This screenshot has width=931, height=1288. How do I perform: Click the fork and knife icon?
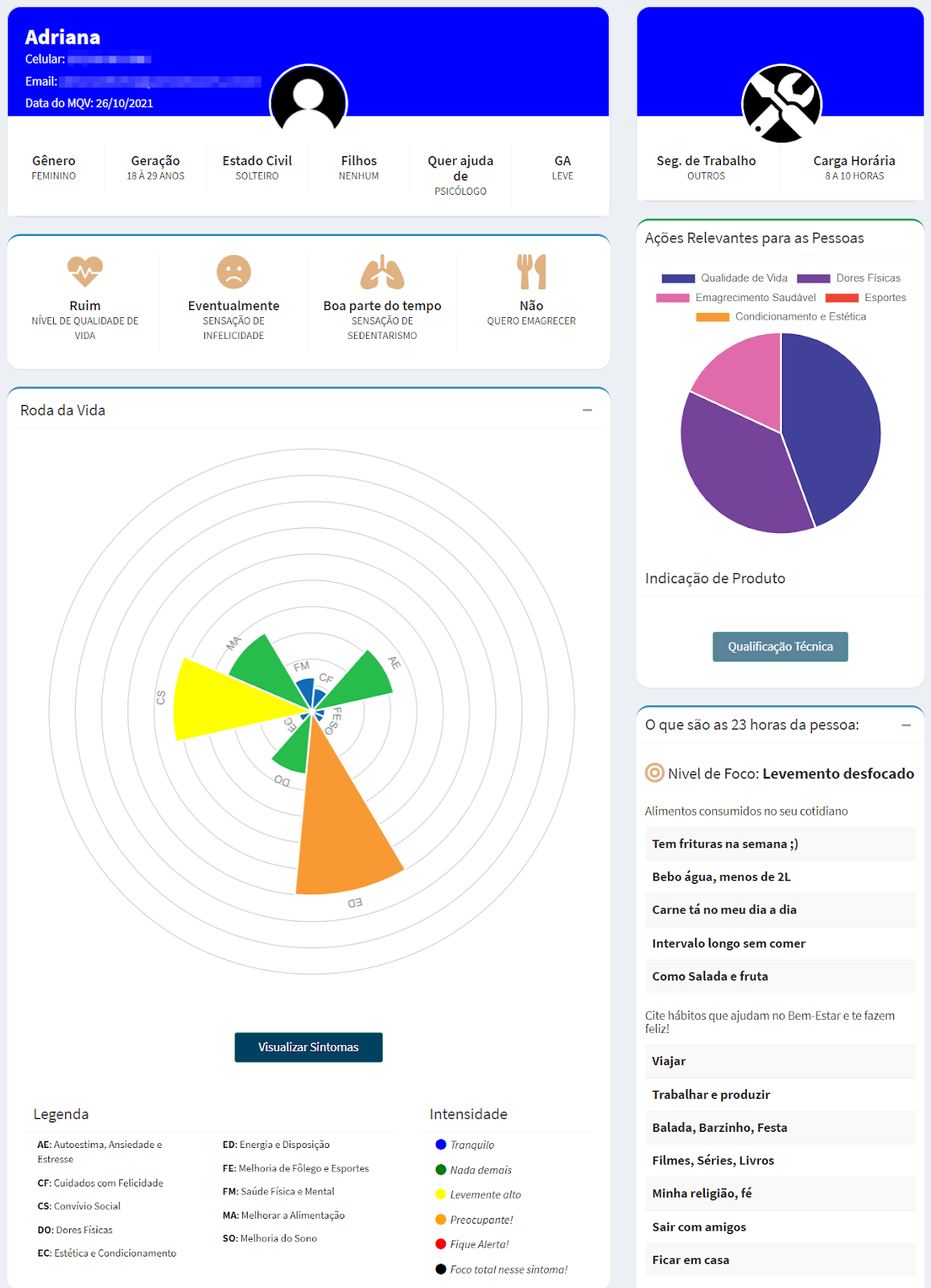click(x=531, y=271)
